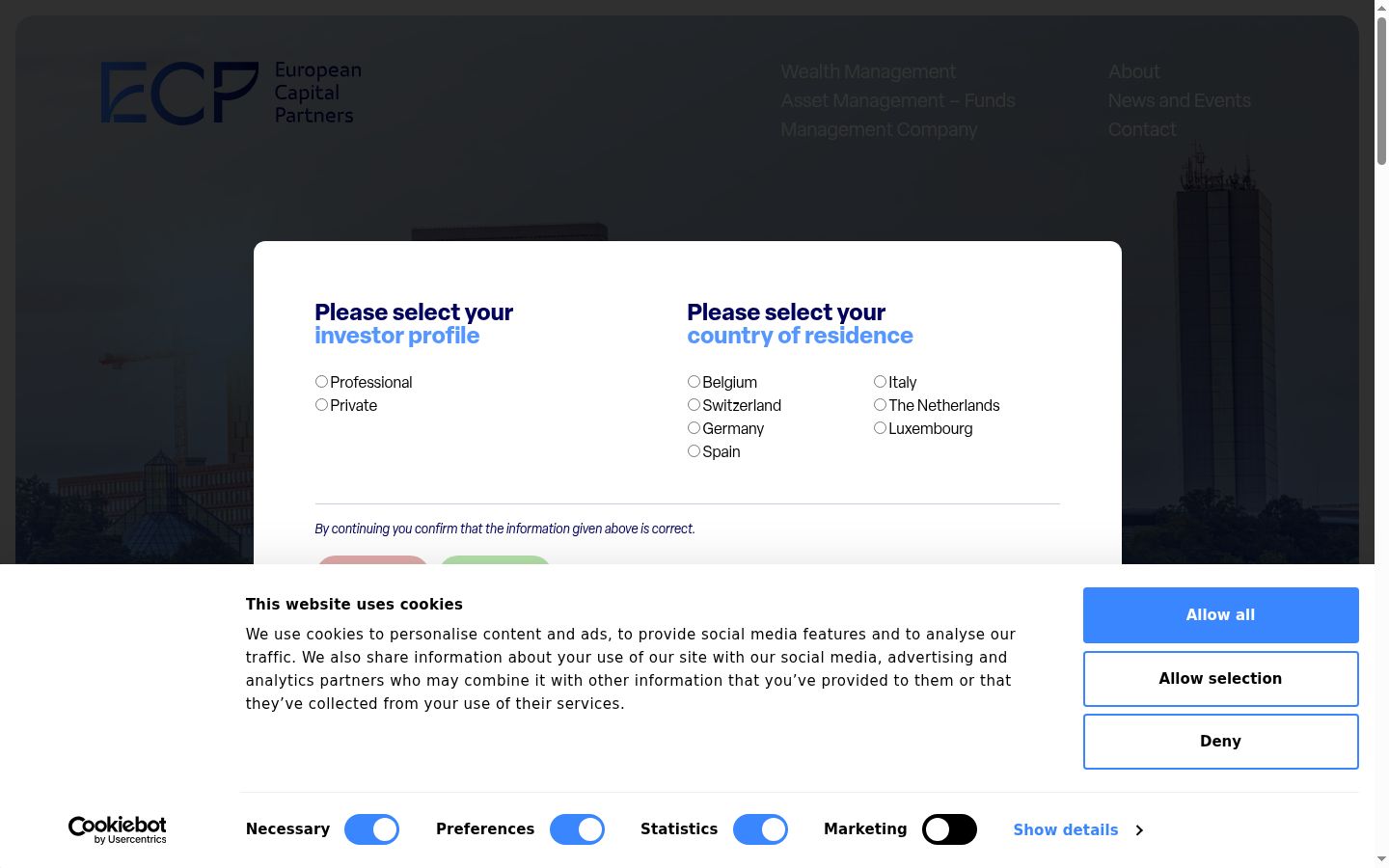Click the Allow all cookies button
Viewport: 1389px width, 868px height.
tap(1220, 615)
